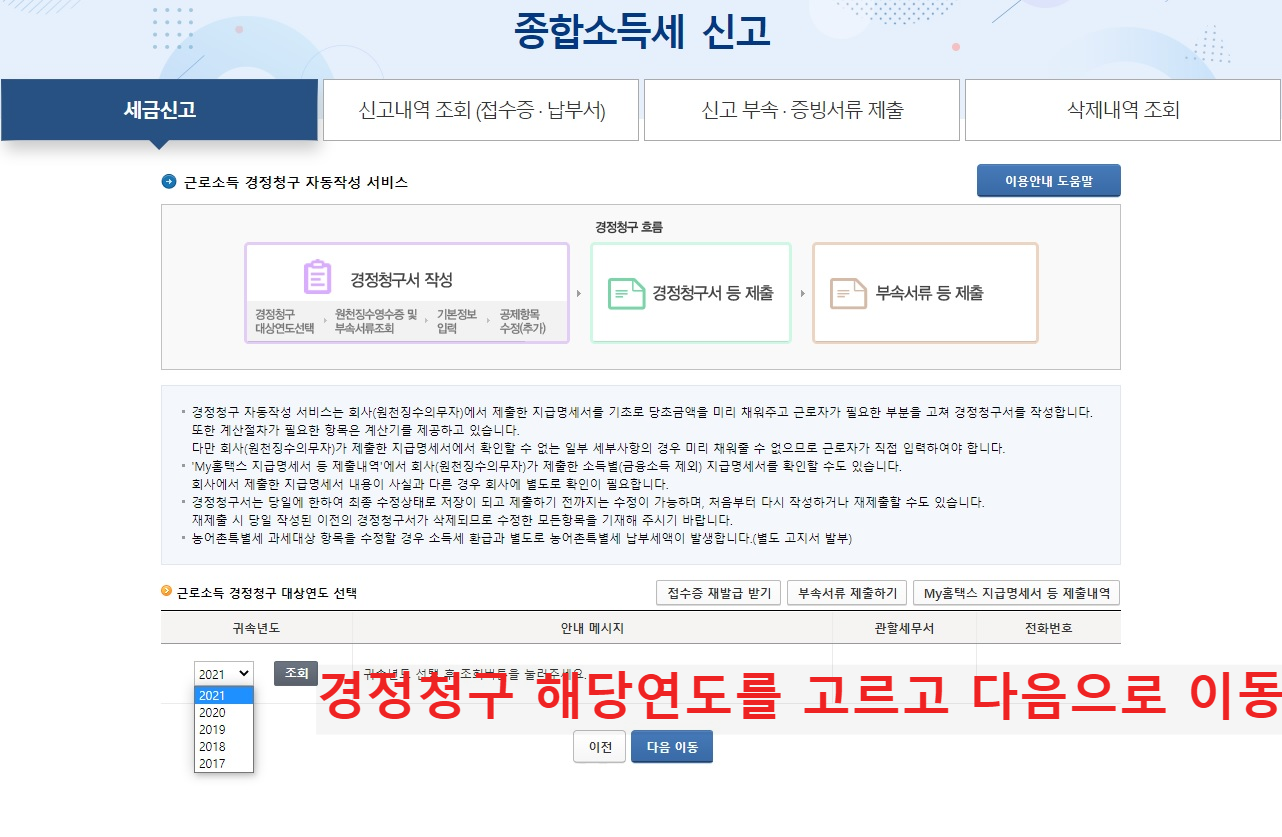The width and height of the screenshot is (1282, 837).
Task: Click the 경정청구서 등 제출 document icon
Action: coord(626,293)
